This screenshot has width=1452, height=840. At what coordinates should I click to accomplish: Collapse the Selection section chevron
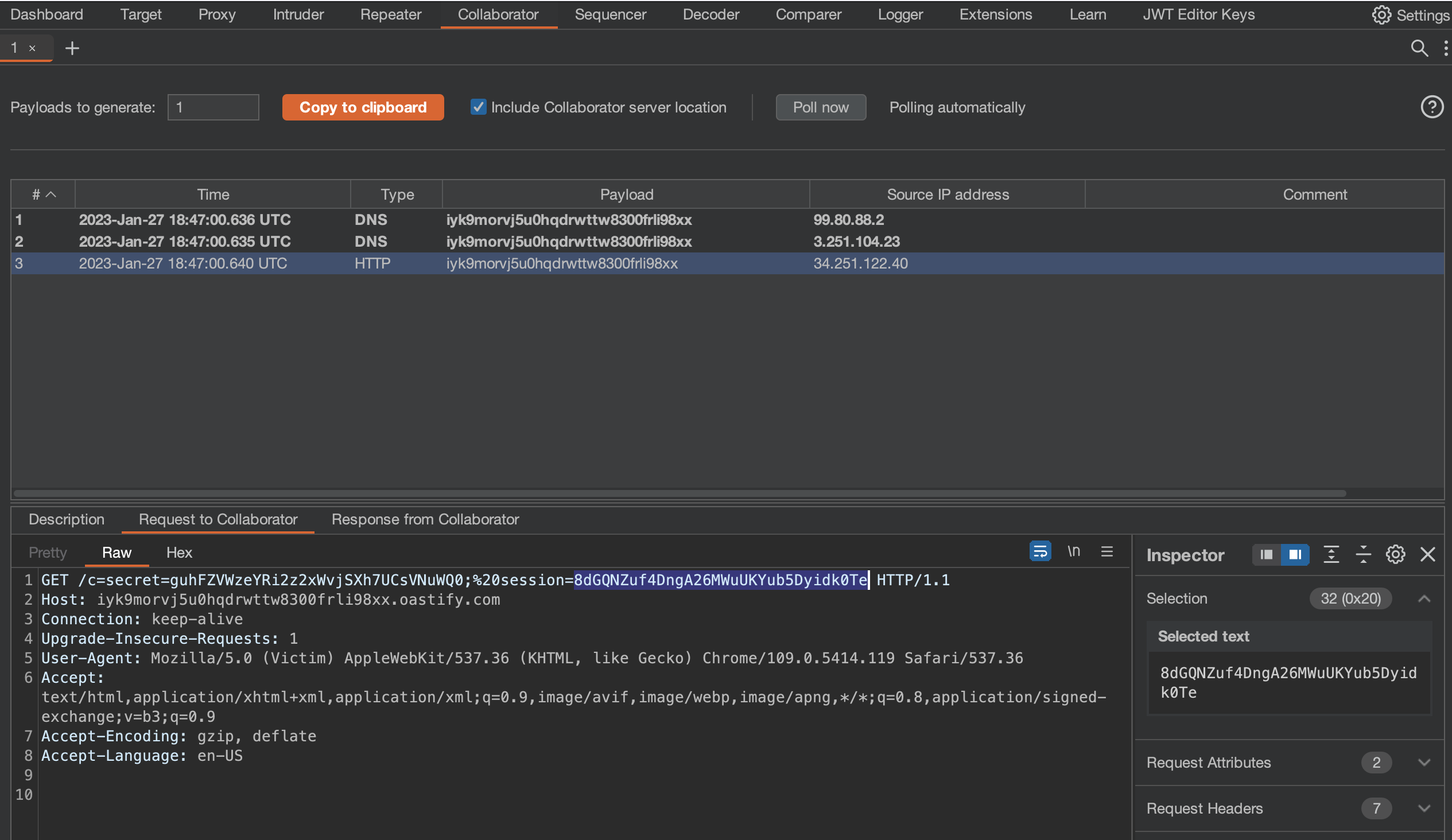(x=1424, y=598)
